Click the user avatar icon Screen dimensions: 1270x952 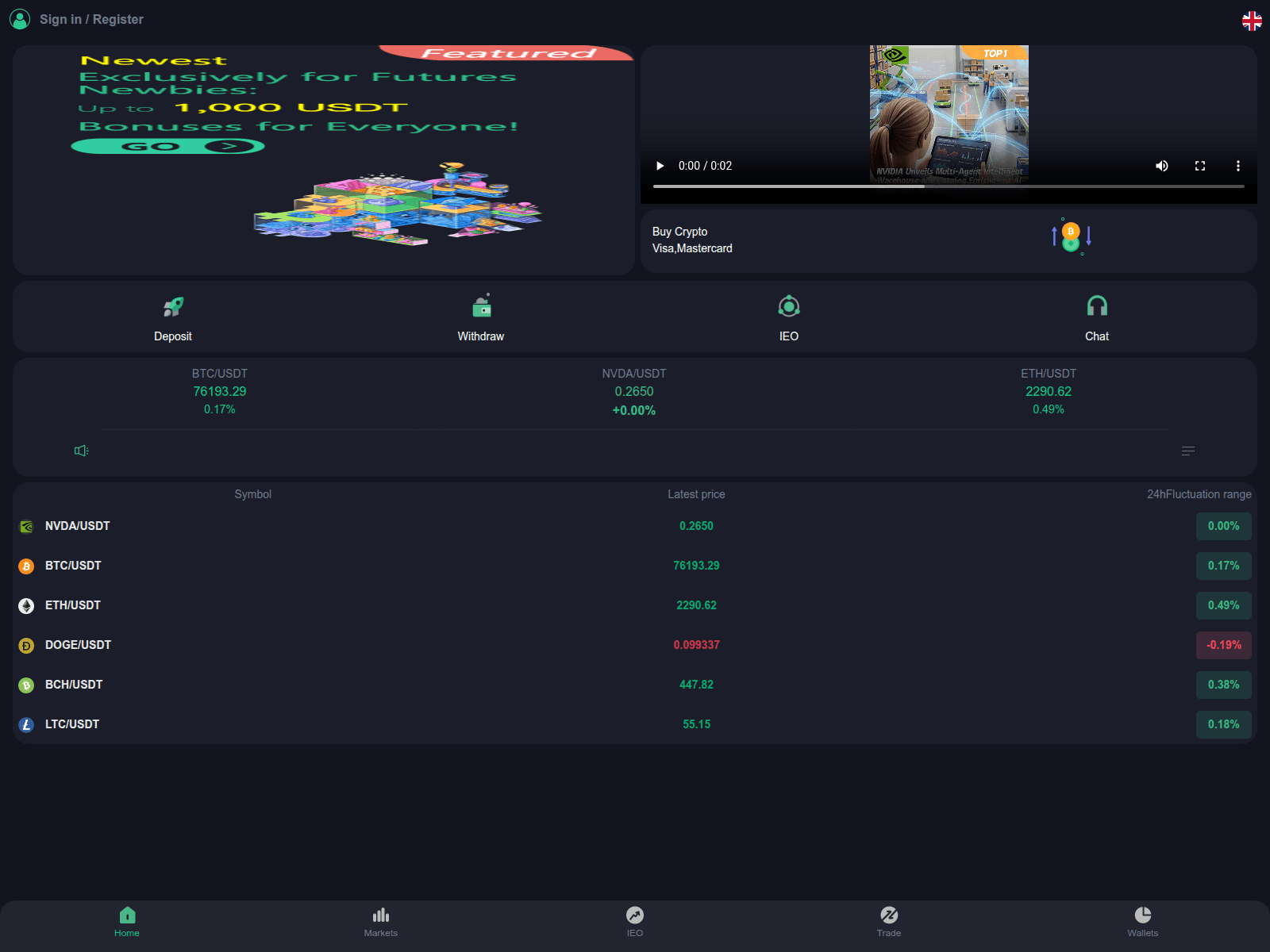point(20,19)
